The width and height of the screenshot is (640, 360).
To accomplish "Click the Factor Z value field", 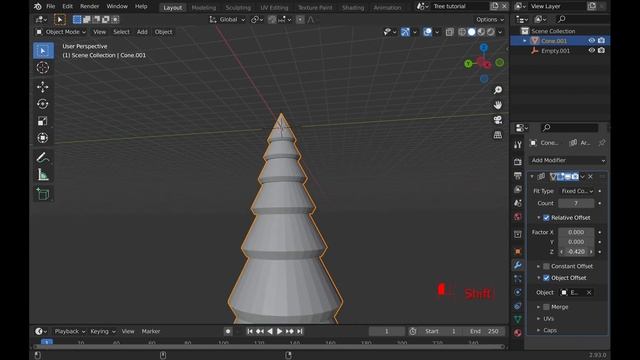I will tap(576, 252).
